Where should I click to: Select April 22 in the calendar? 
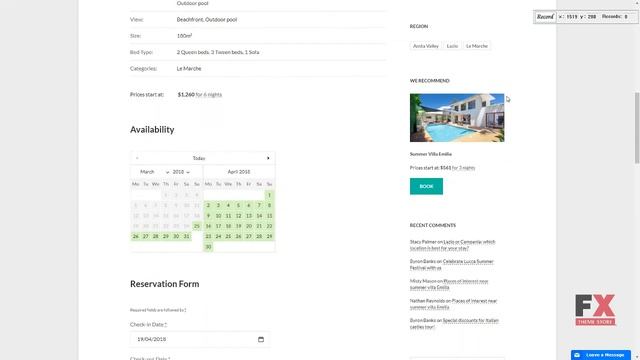269,226
